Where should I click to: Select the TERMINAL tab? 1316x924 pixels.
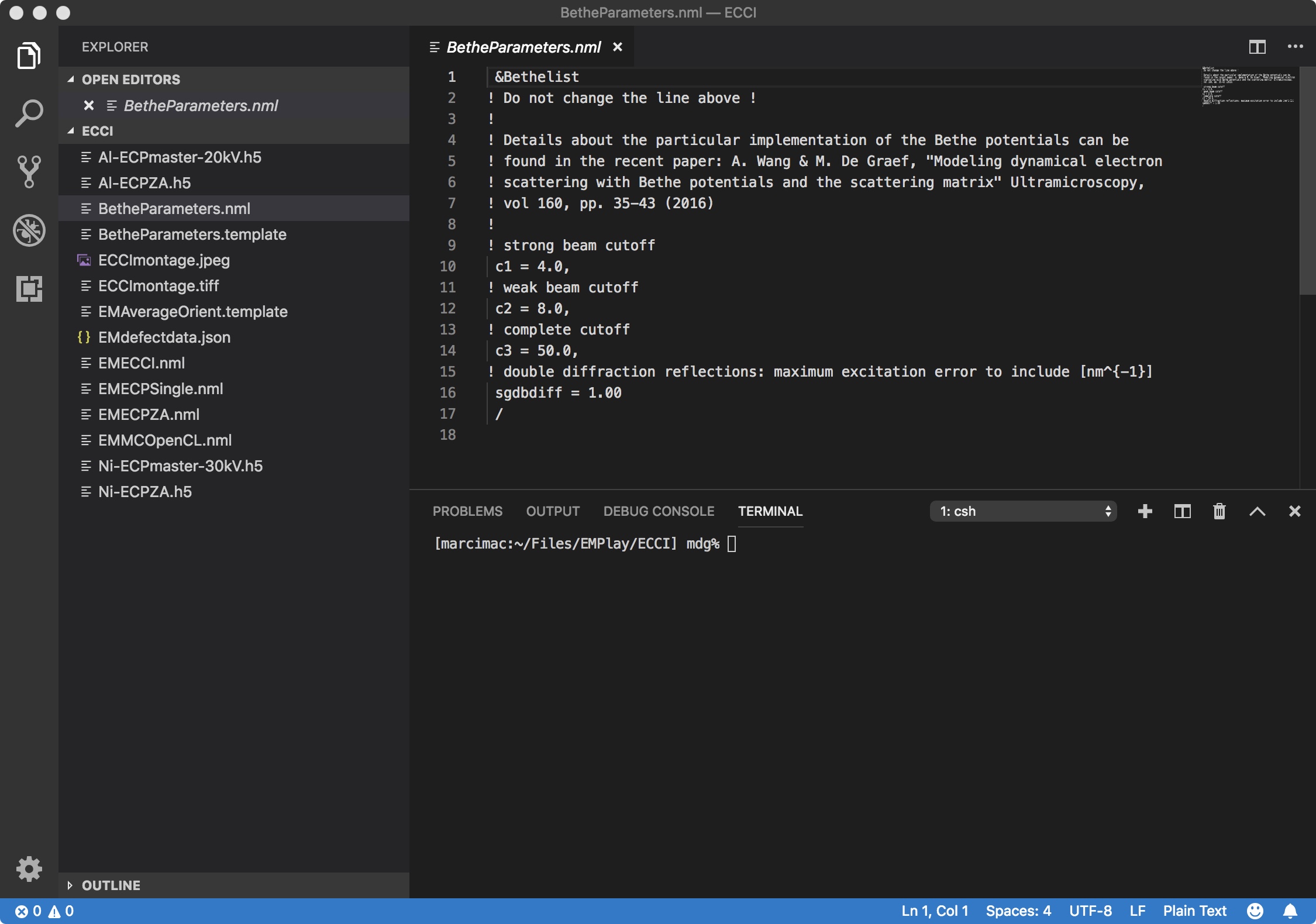771,511
